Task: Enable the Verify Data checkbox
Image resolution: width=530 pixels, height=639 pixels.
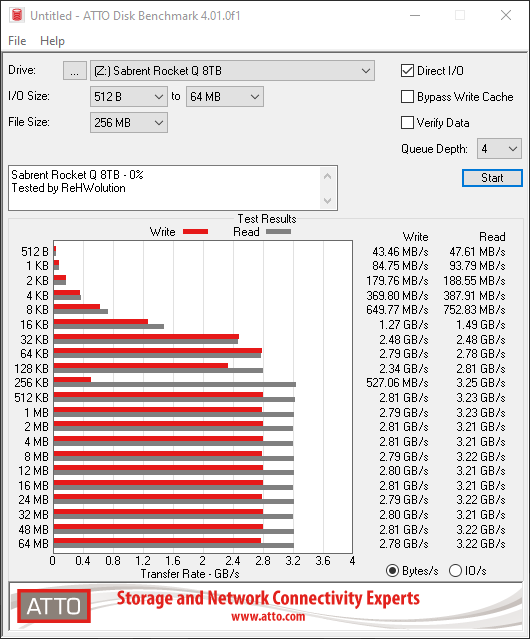Action: click(407, 123)
